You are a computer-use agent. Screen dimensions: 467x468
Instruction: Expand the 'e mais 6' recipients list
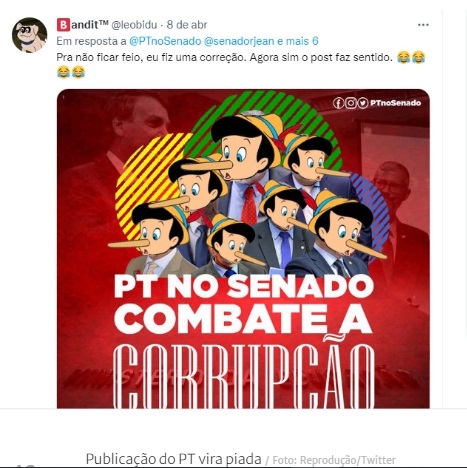coord(298,41)
